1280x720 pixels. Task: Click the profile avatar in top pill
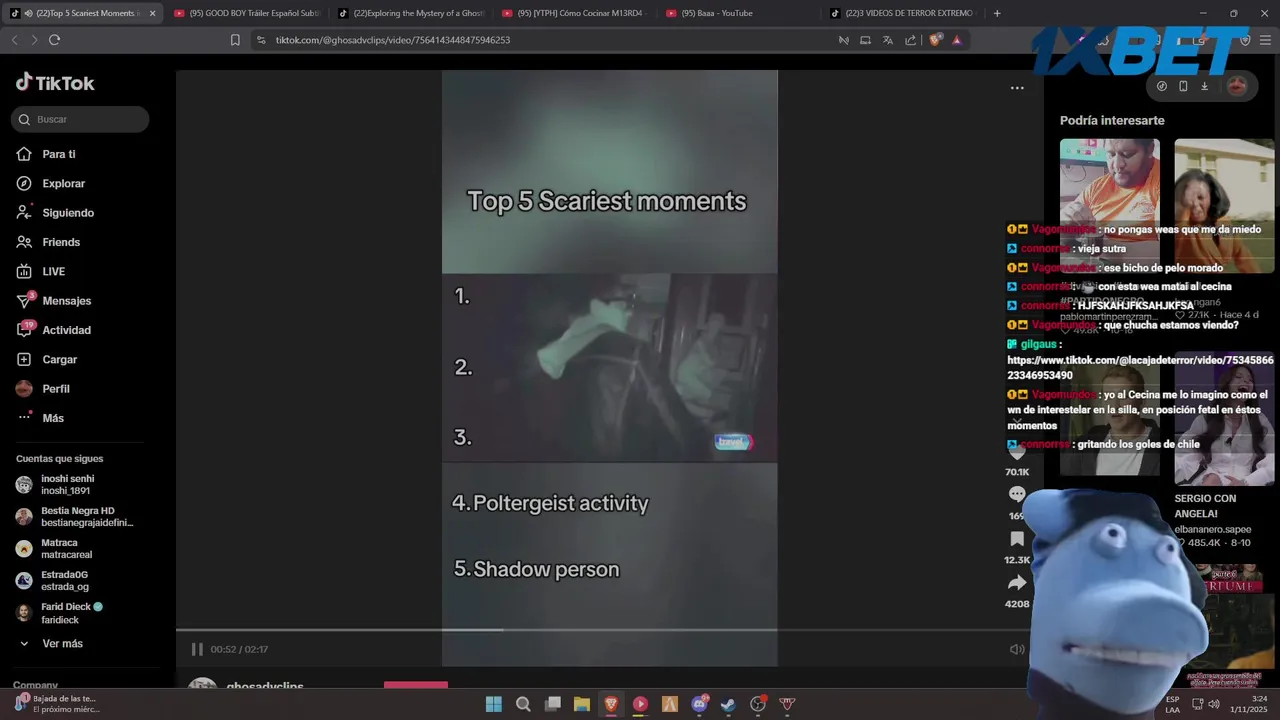1237,86
